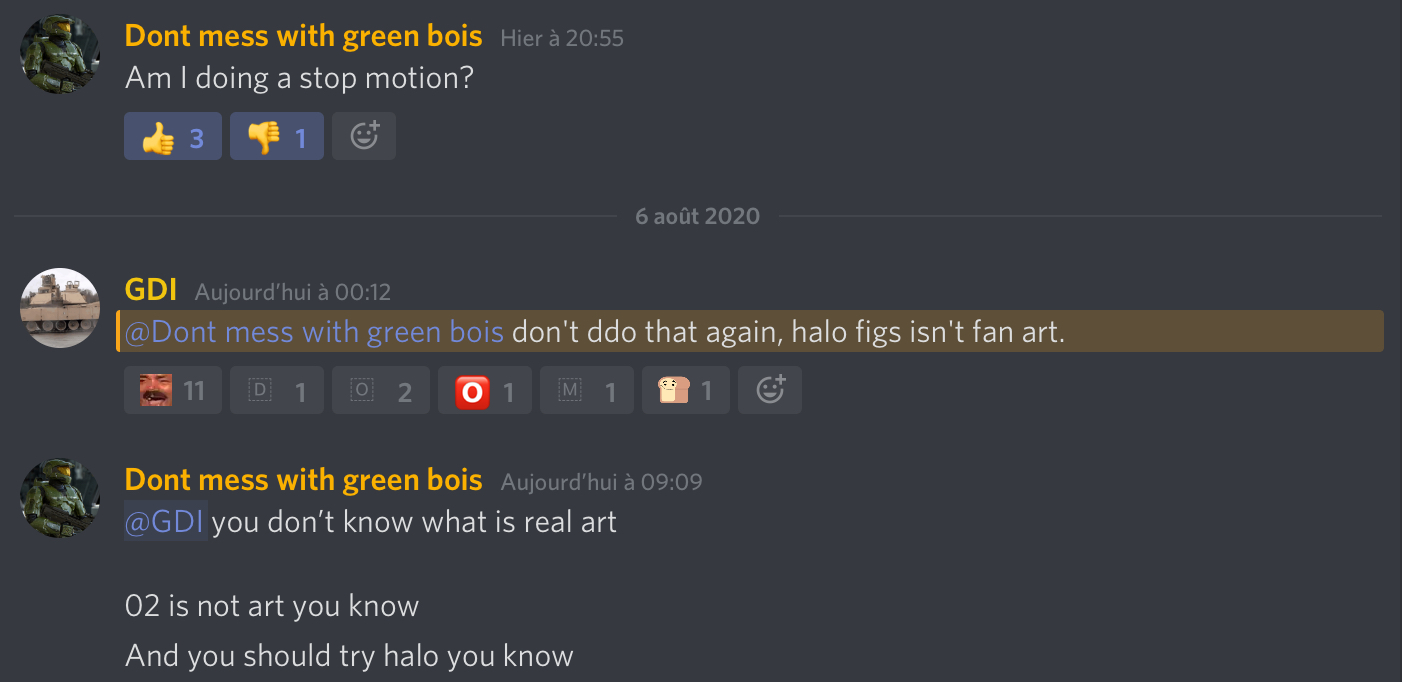Toggle the laughing face reaction with 11

[173, 390]
